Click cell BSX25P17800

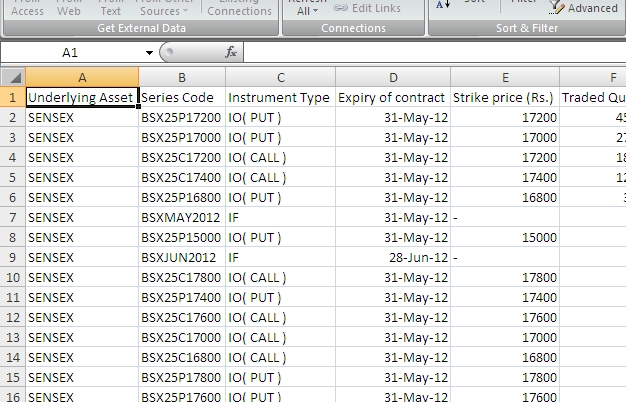coord(182,377)
